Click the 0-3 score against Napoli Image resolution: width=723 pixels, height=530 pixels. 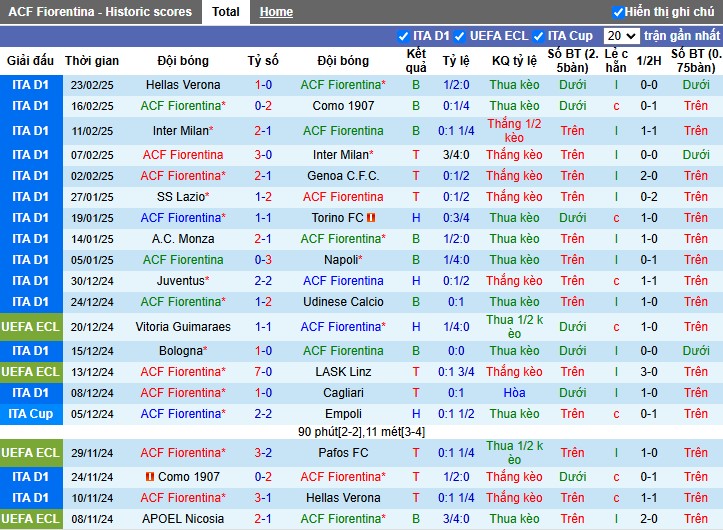[263, 260]
